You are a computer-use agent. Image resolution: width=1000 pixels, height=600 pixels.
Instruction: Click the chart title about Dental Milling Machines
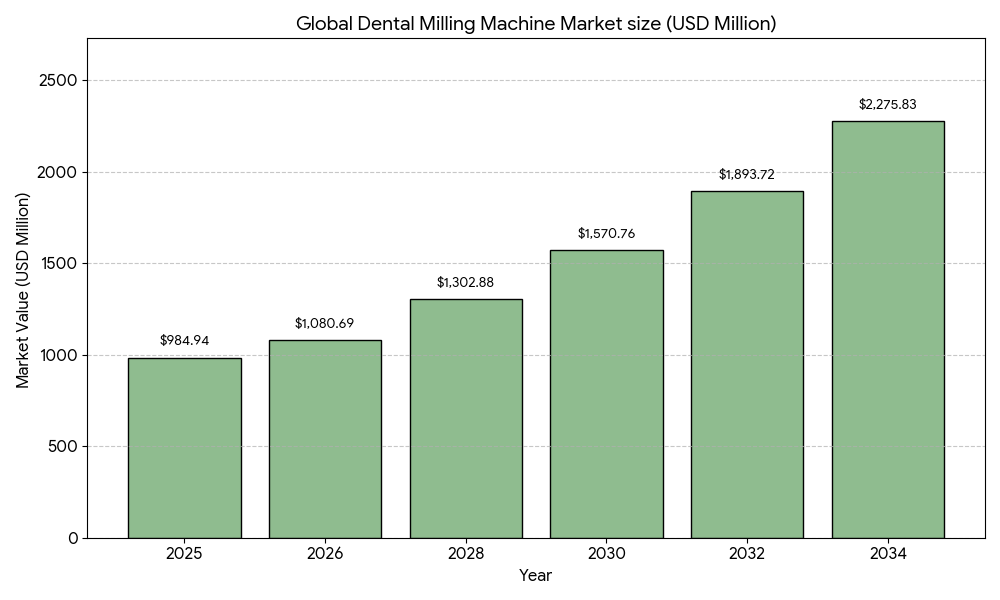tap(536, 23)
